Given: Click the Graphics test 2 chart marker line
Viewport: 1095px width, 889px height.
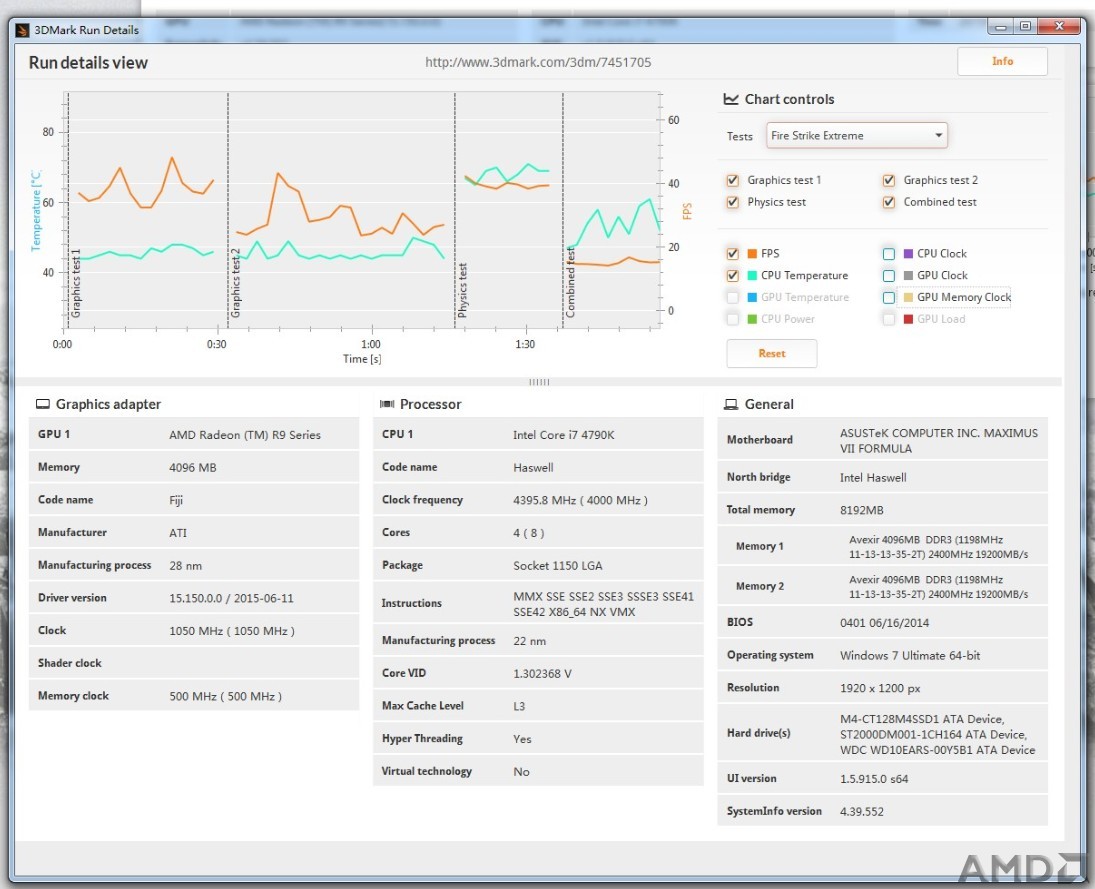Looking at the screenshot, I should (228, 210).
